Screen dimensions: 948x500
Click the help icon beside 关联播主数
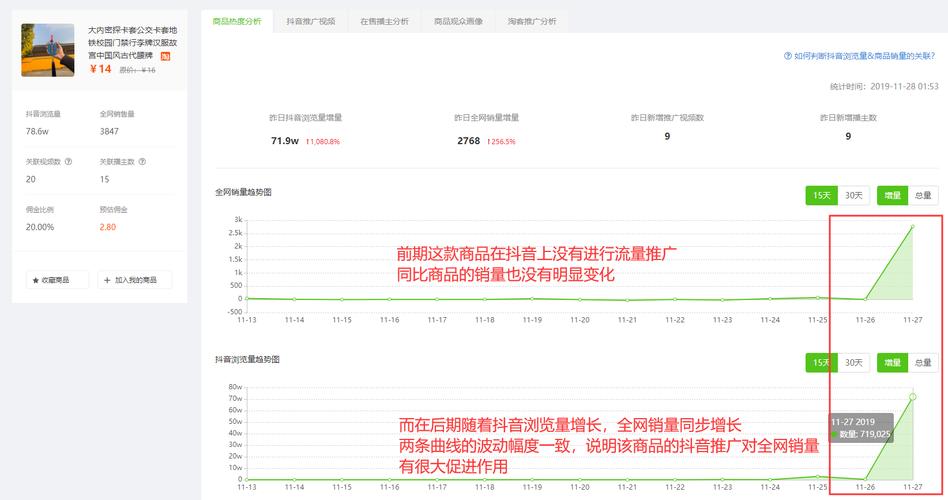click(142, 161)
